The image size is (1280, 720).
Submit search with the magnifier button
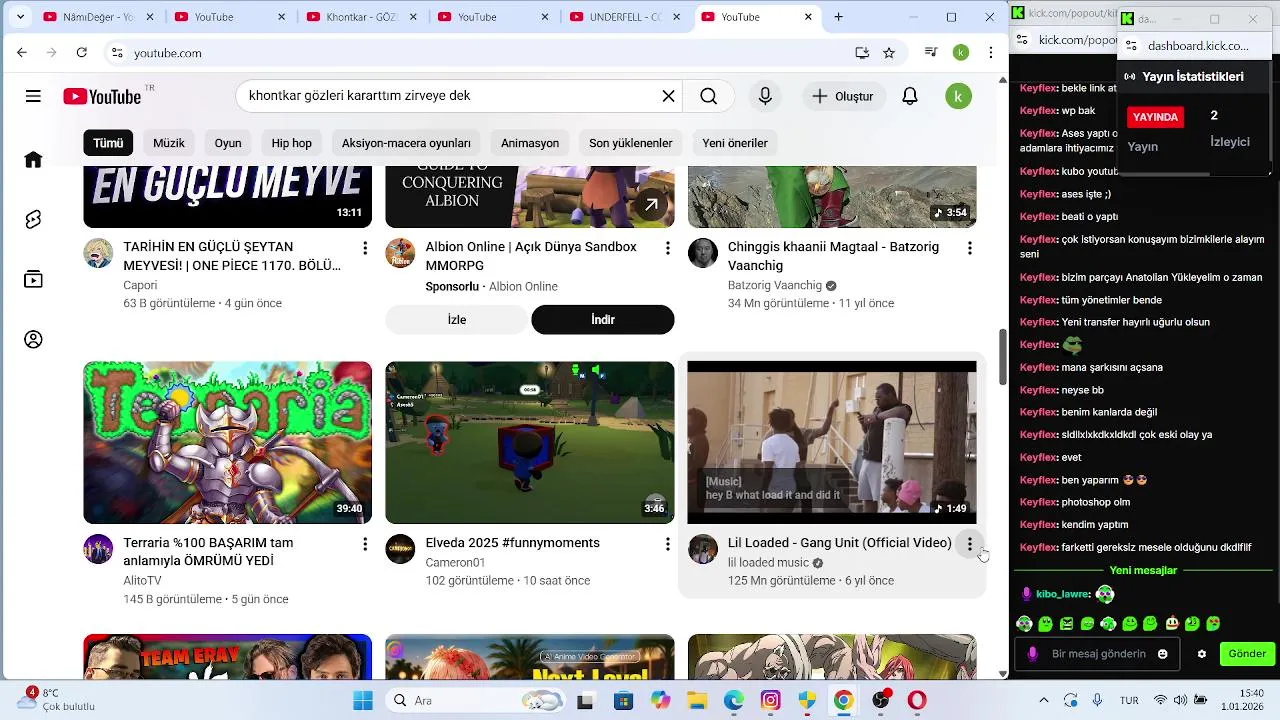709,96
